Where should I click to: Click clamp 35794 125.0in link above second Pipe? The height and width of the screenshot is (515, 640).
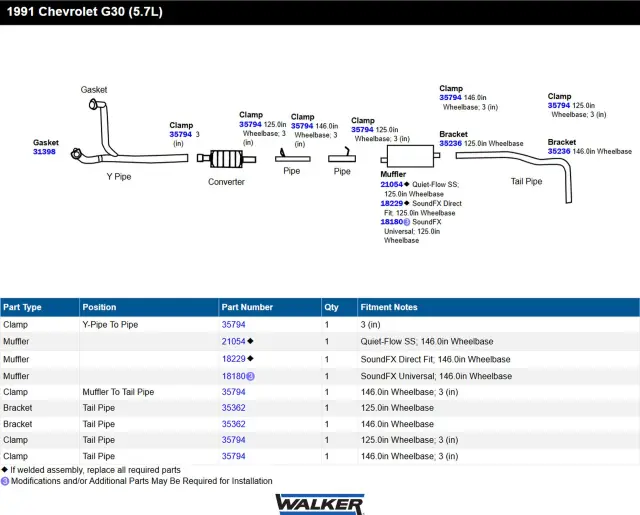tap(362, 130)
